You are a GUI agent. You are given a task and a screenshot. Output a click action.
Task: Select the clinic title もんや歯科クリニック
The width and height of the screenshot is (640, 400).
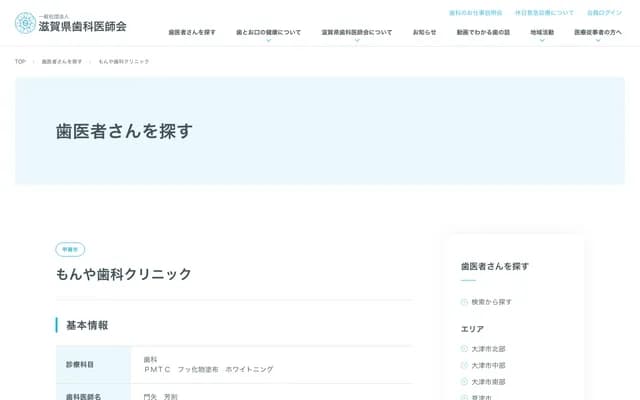124,274
